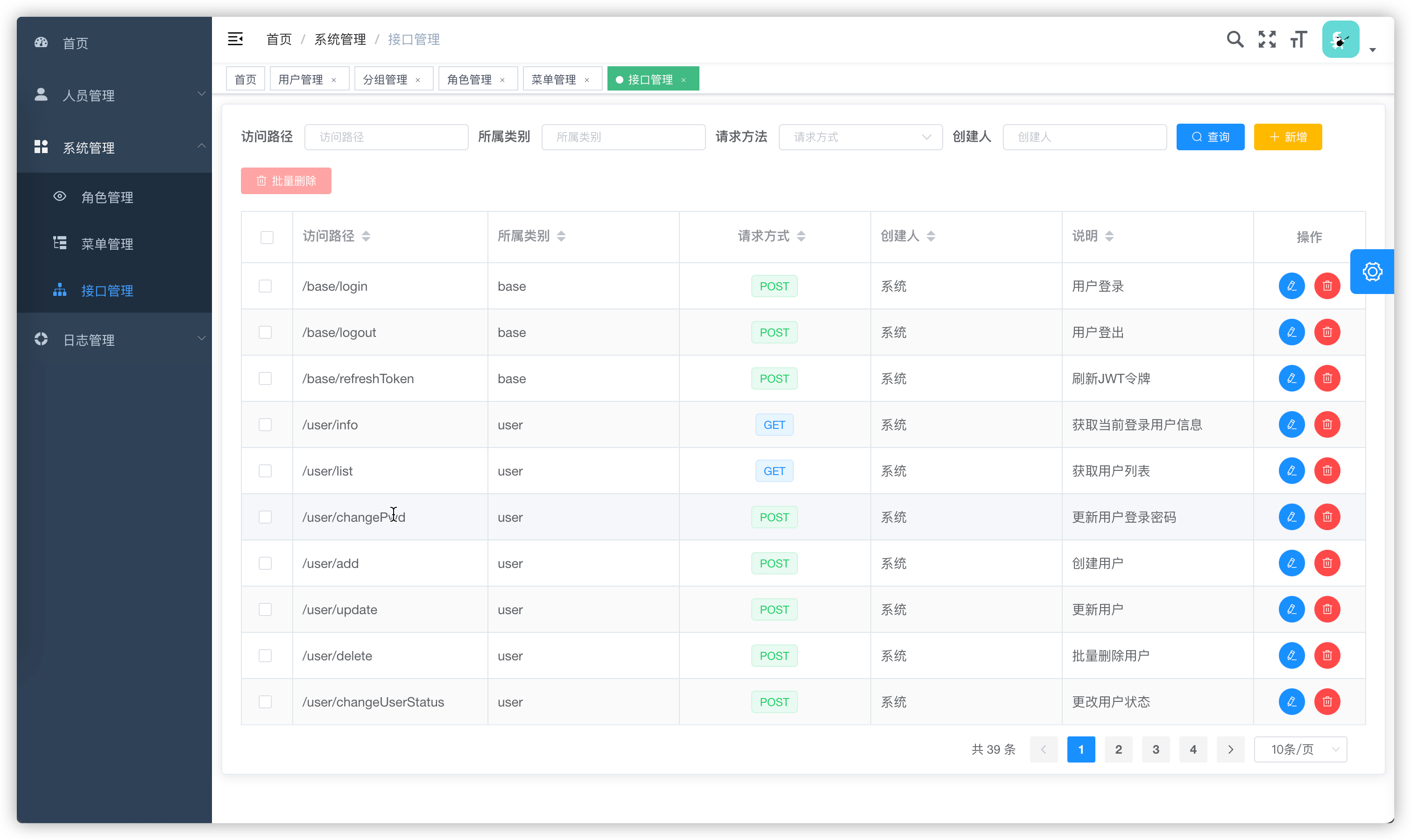Open the search magnifier icon

coord(1235,39)
